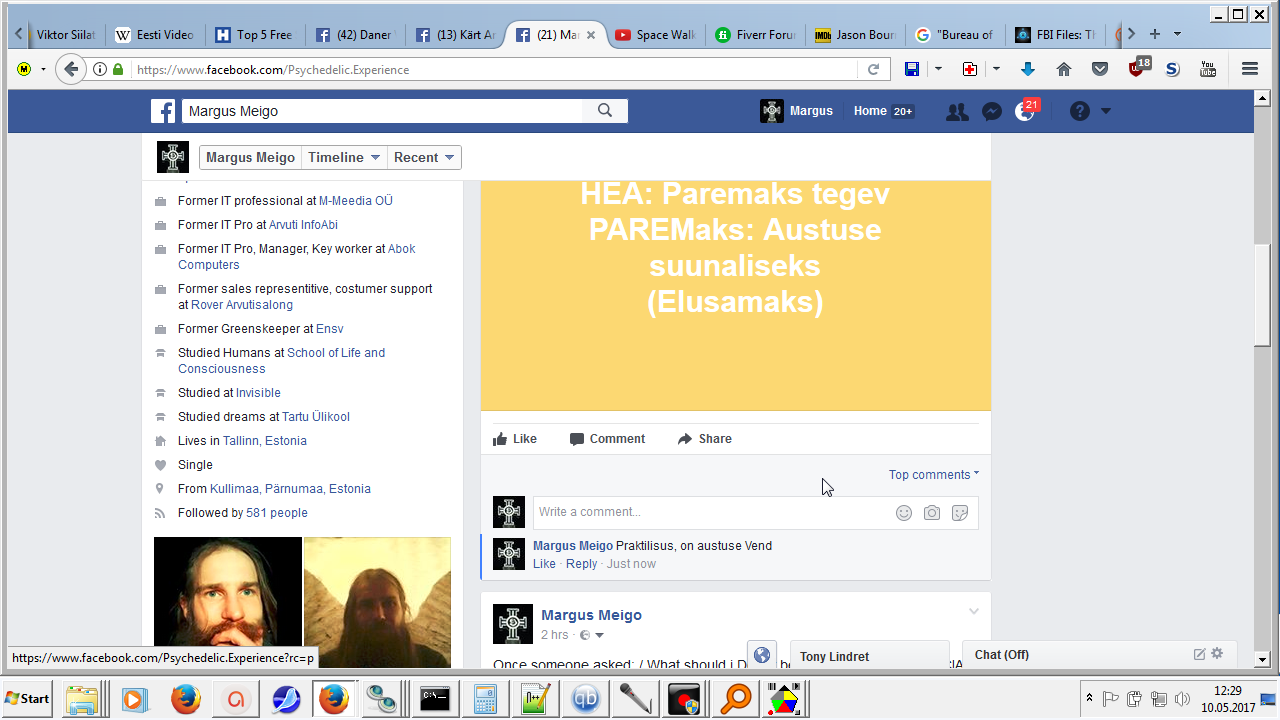Expand the Top comments sorting dropdown
The height and width of the screenshot is (720, 1280).
(934, 475)
